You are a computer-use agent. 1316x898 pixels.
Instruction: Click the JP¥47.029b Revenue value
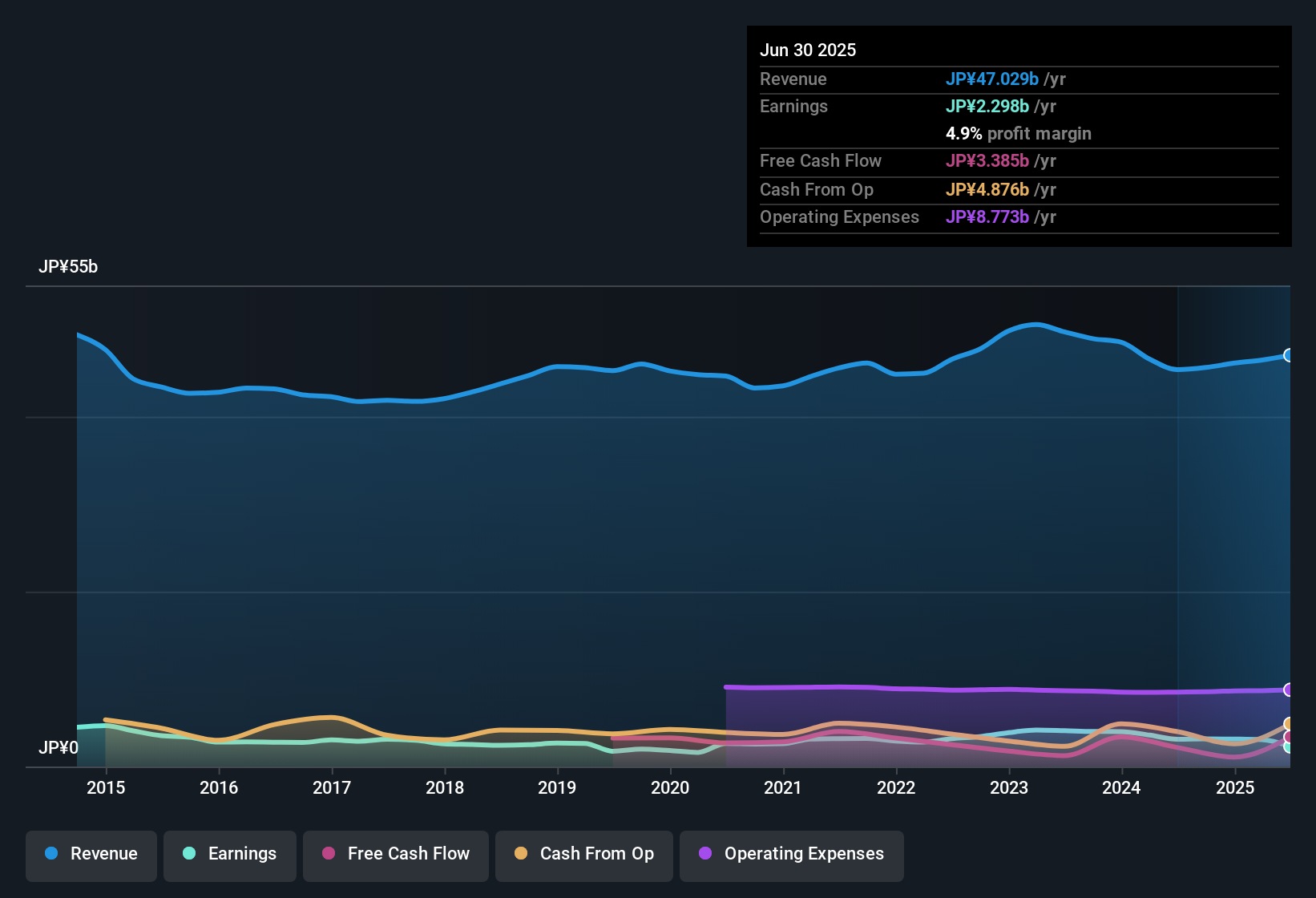click(x=993, y=79)
